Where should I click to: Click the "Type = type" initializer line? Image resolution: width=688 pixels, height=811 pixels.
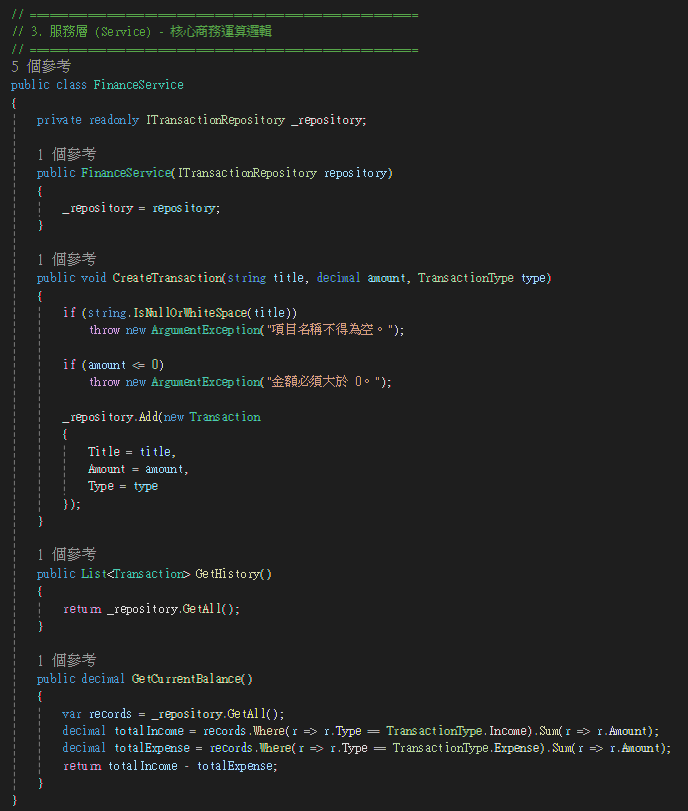pos(123,487)
